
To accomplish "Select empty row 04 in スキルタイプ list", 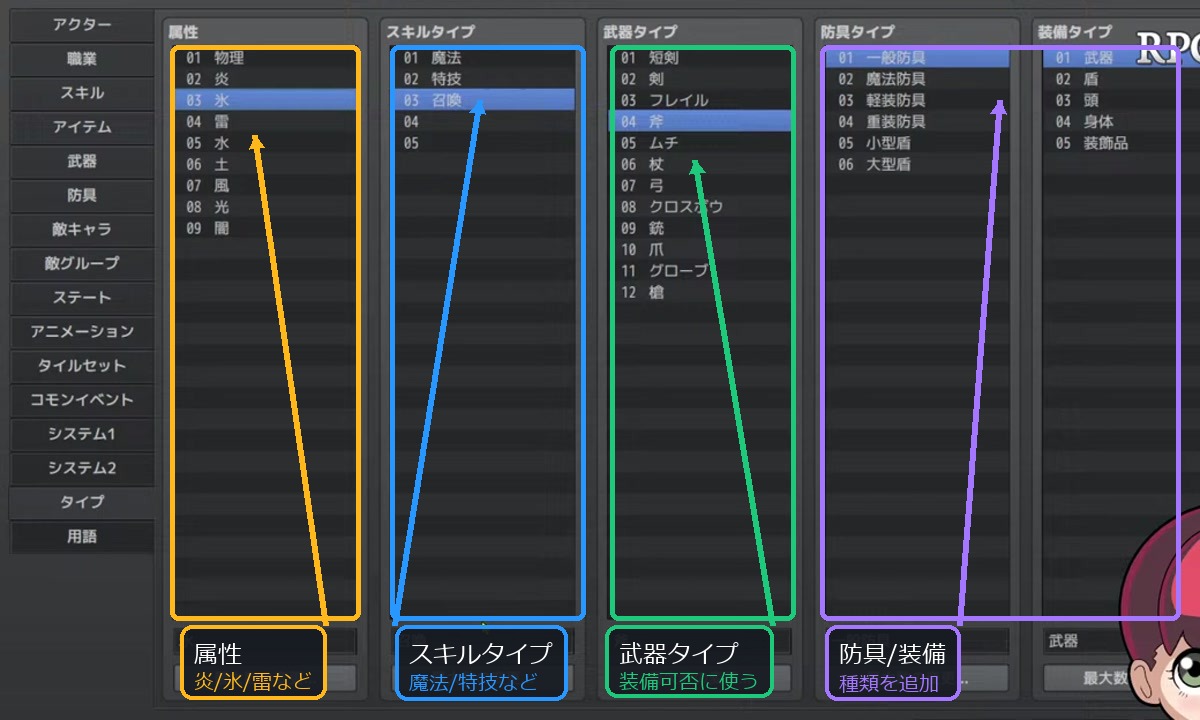I will (484, 121).
